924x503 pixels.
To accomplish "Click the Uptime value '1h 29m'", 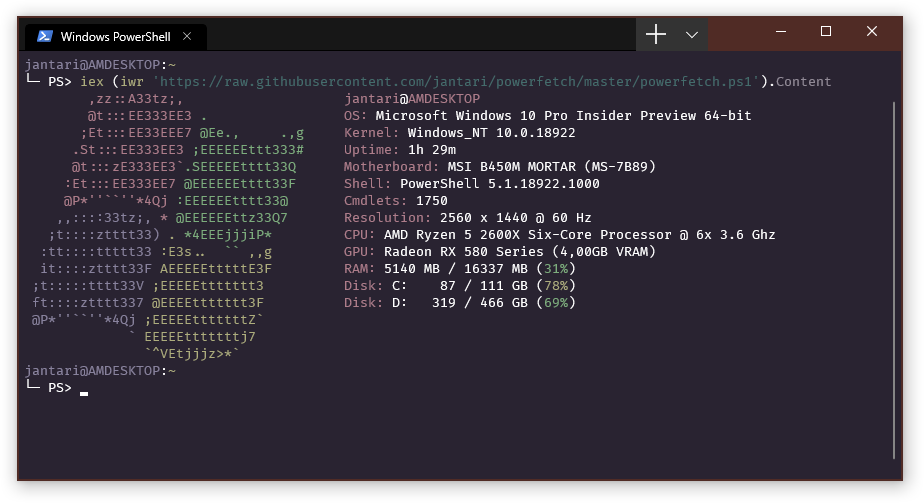I will click(432, 150).
